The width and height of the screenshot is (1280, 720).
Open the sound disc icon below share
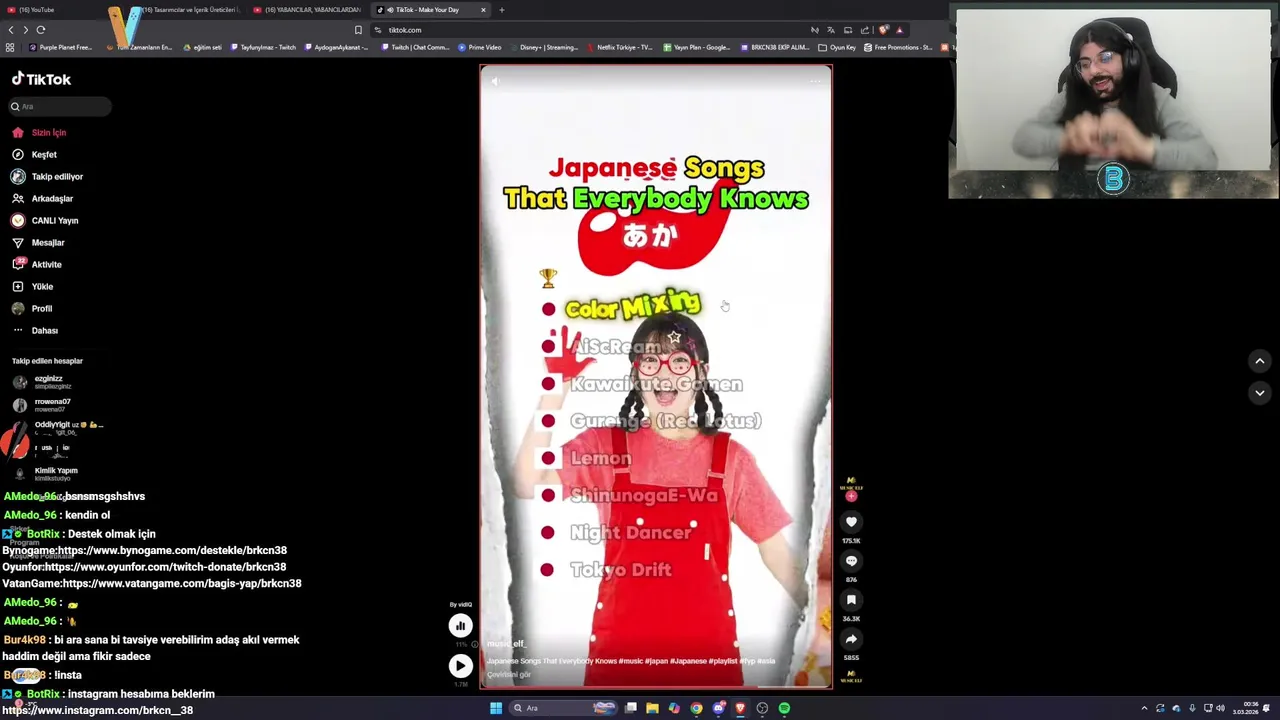851,676
